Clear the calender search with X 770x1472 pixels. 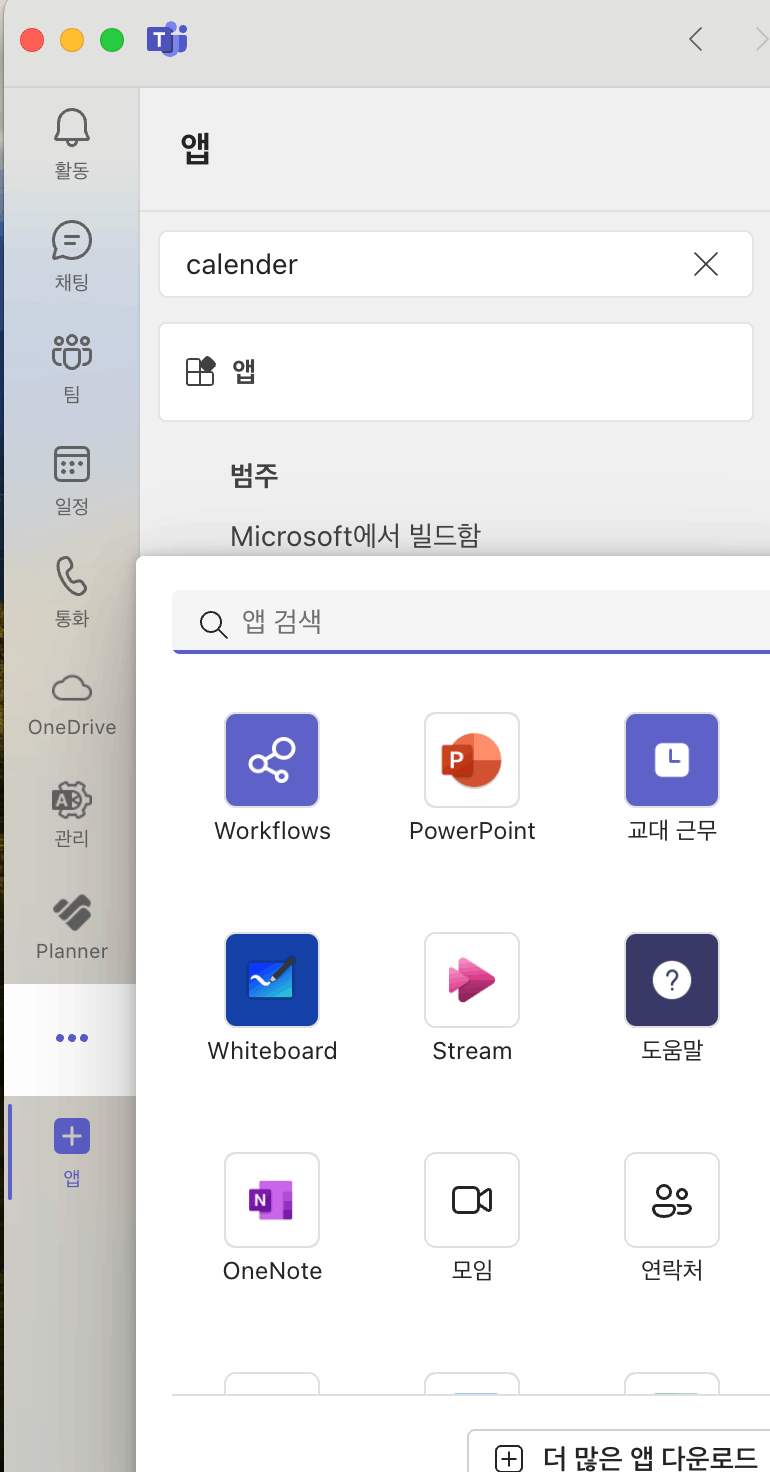[x=706, y=264]
